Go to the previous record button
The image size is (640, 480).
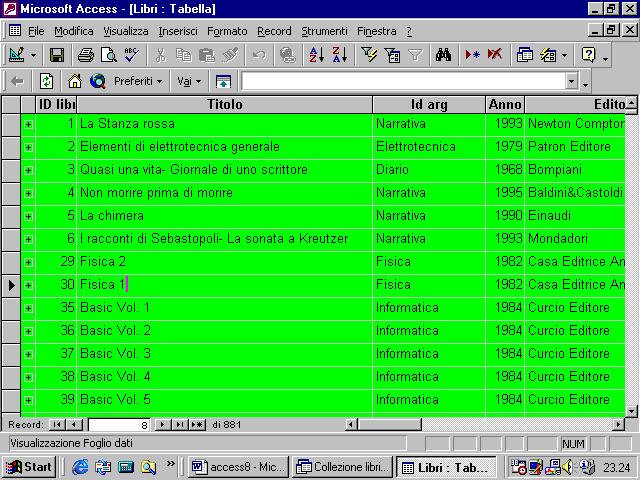coord(74,425)
